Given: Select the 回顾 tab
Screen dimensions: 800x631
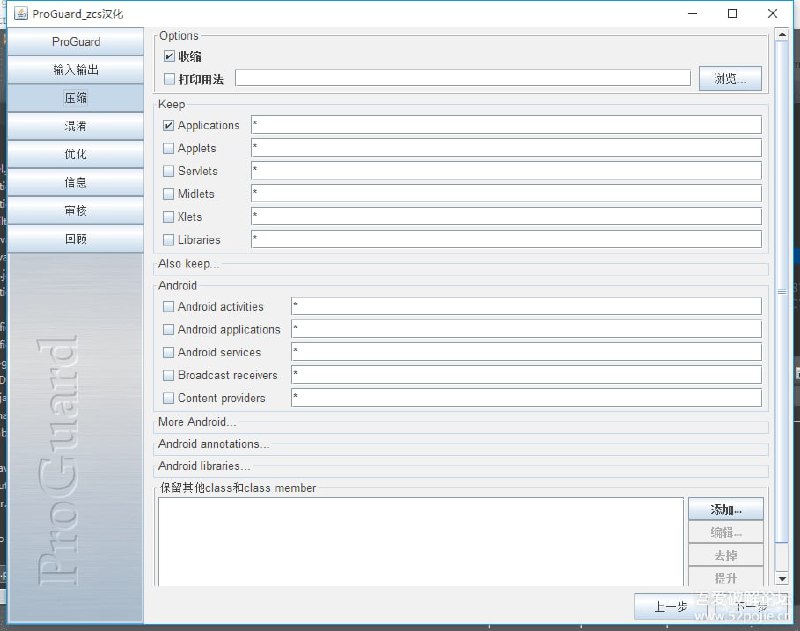Looking at the screenshot, I should coord(76,238).
